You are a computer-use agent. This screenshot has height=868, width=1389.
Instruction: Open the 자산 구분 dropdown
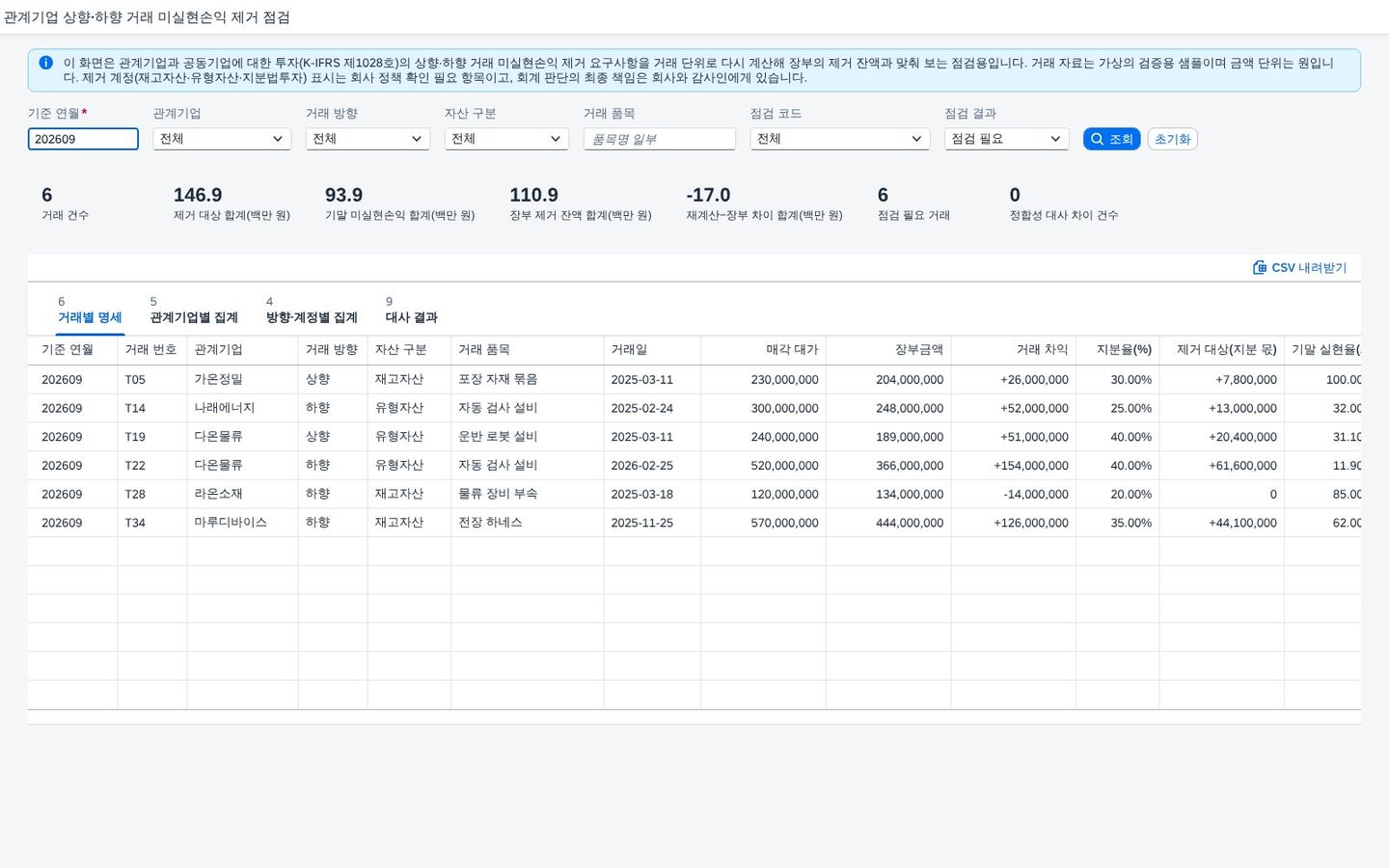click(506, 139)
